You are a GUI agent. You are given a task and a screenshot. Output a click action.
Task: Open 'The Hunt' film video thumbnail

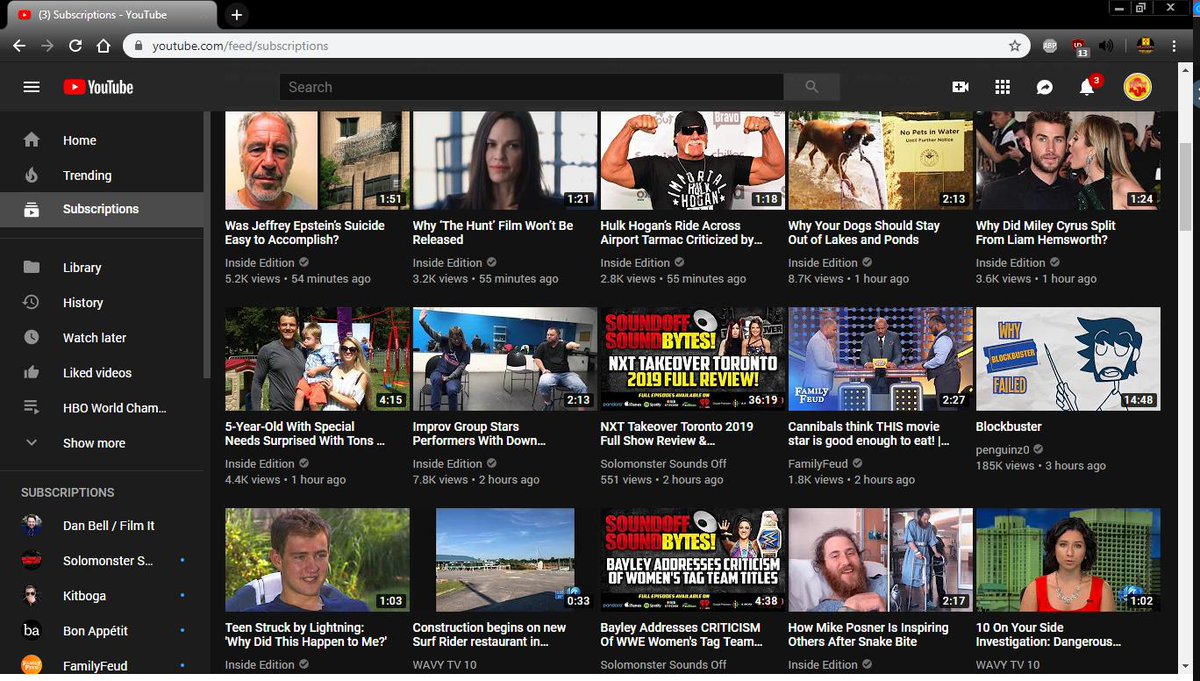click(x=505, y=160)
